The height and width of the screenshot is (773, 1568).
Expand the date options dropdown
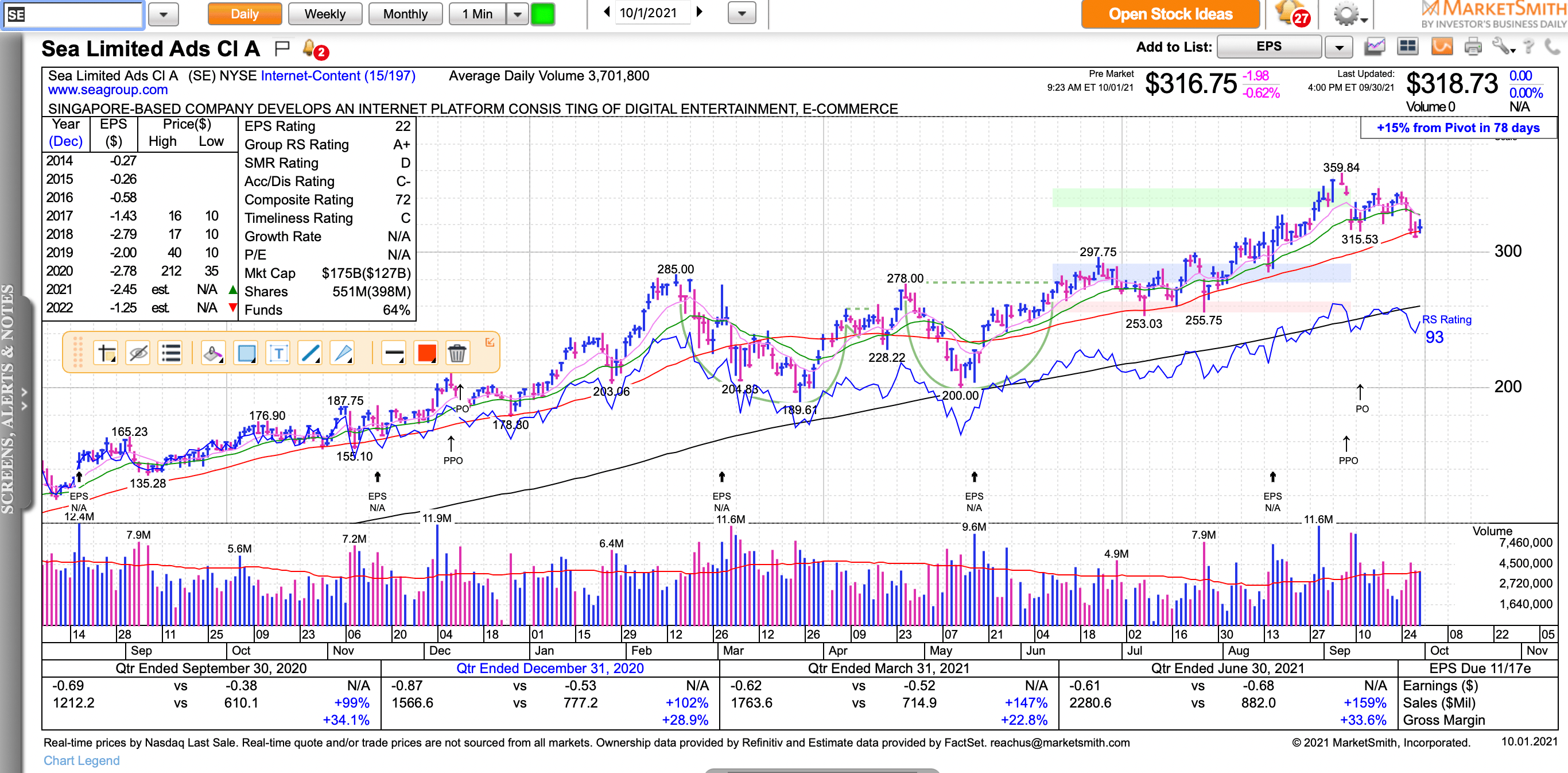point(742,13)
